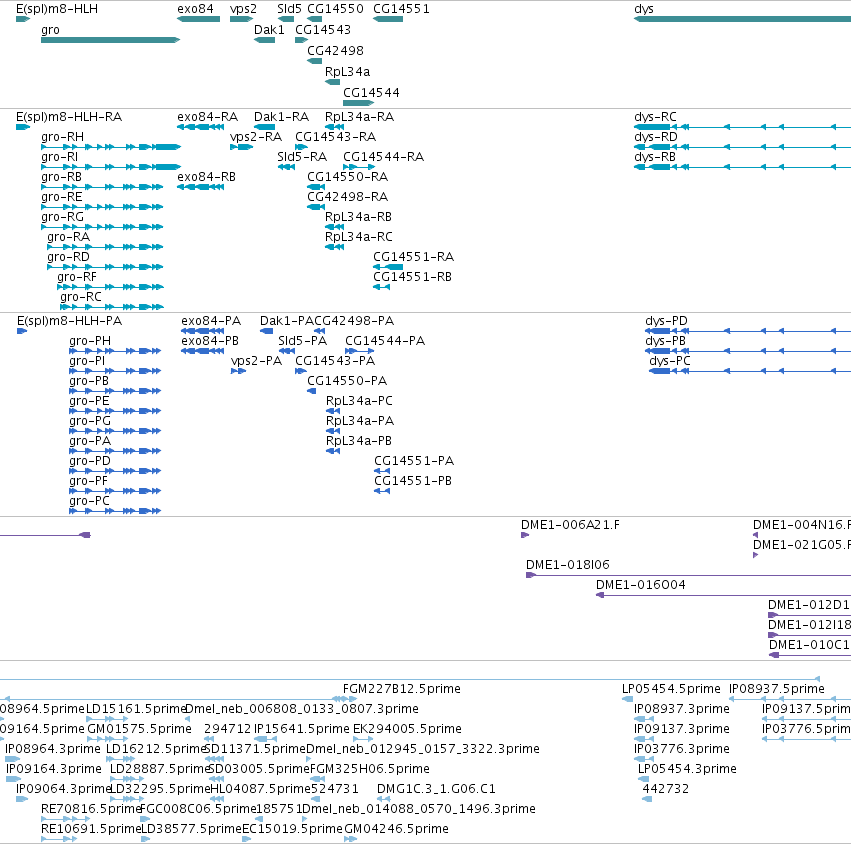Screen dimensions: 851x844
Task: Click the IP15641.5prime EST label
Action: point(302,729)
